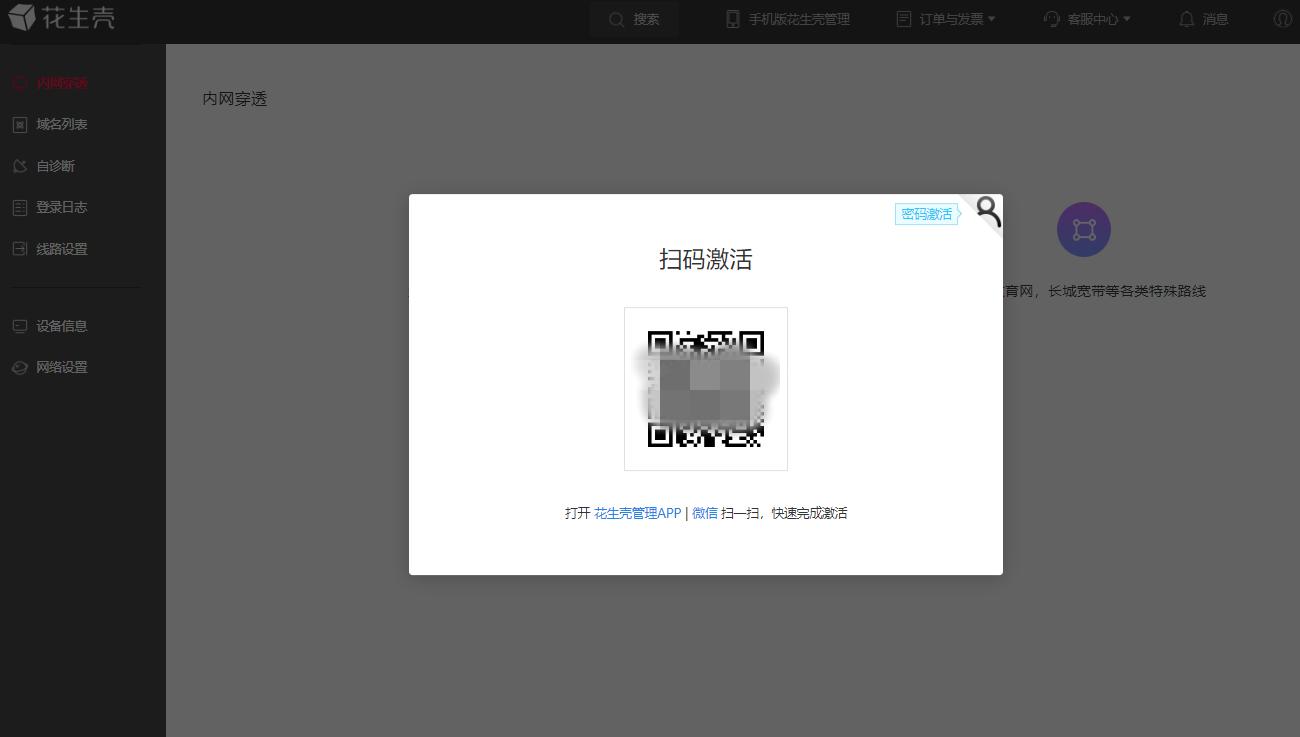Screen dimensions: 1300x737
Task: Expand the 客服中心 dropdown
Action: pos(1087,19)
